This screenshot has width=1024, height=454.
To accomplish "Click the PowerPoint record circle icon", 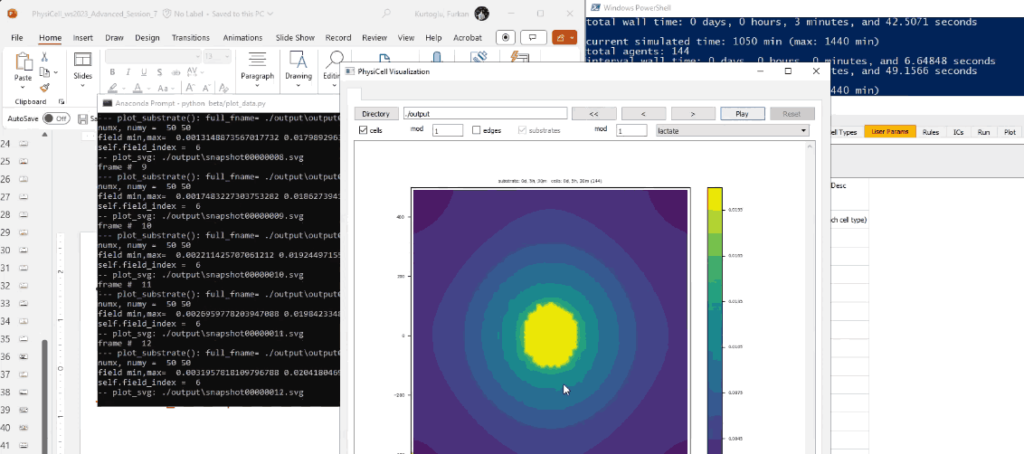I will pos(506,37).
